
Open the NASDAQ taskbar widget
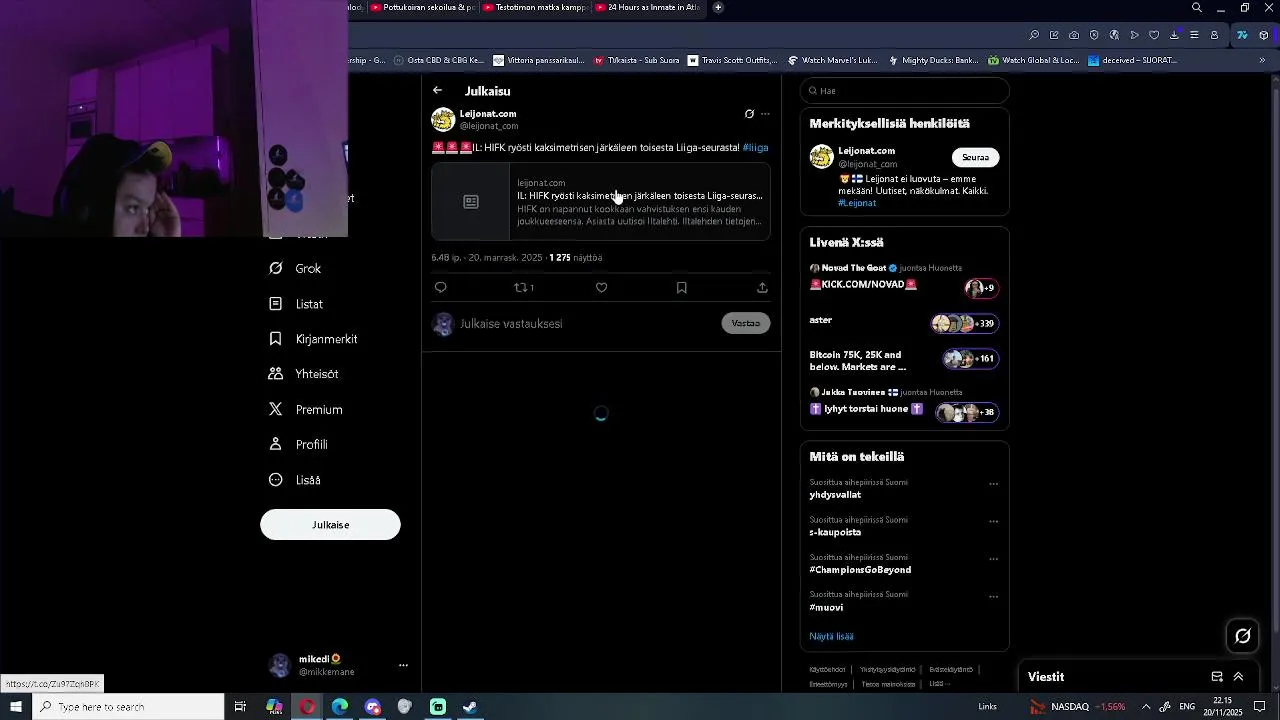[1078, 707]
